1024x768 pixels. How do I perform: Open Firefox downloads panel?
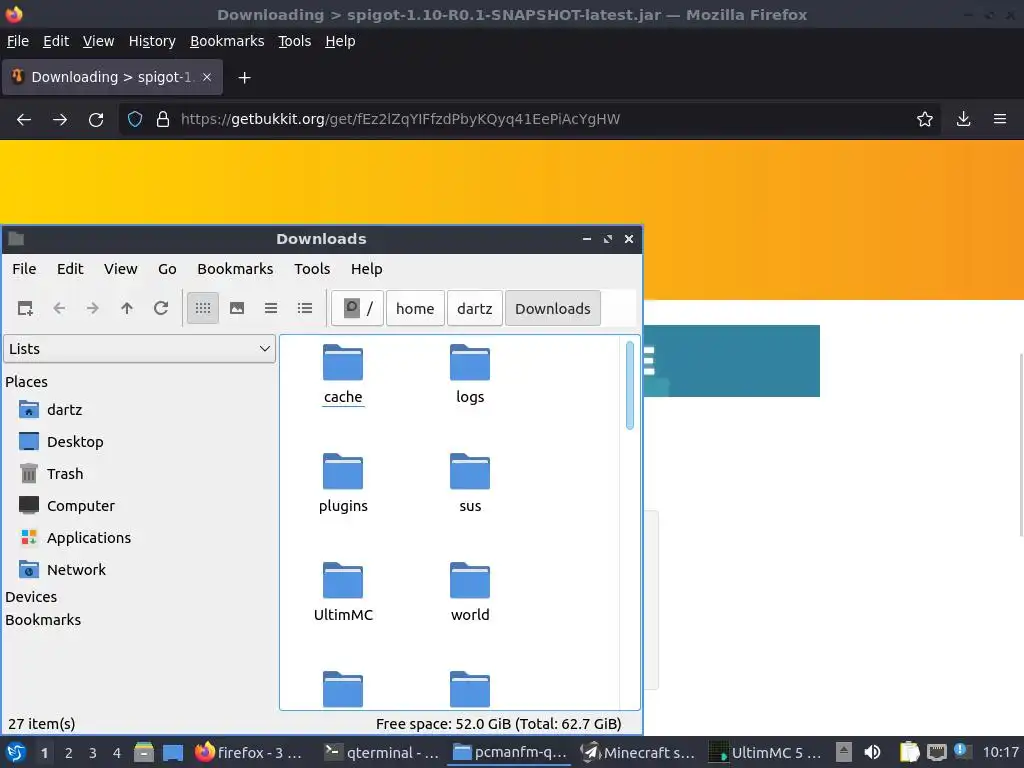click(963, 120)
